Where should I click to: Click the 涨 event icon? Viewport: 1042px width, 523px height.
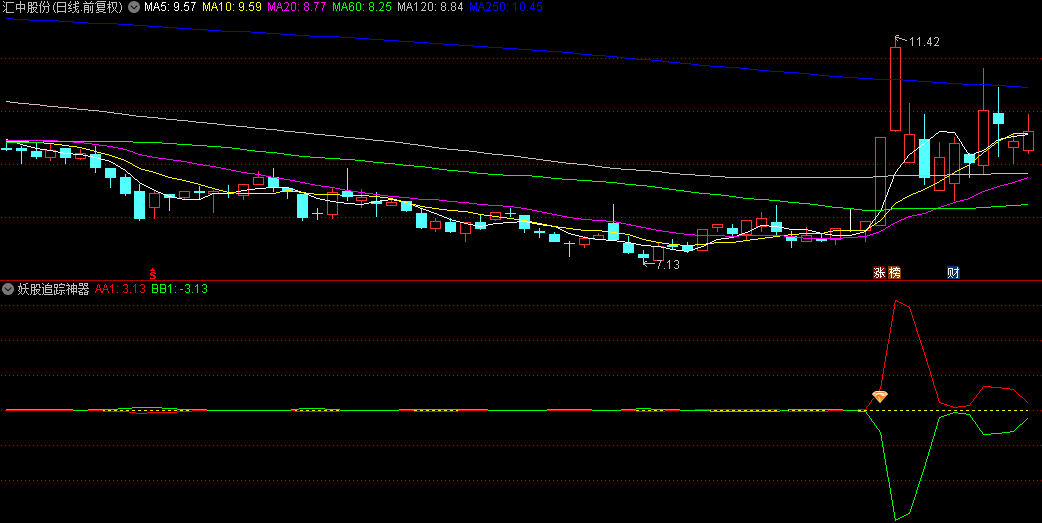point(879,272)
